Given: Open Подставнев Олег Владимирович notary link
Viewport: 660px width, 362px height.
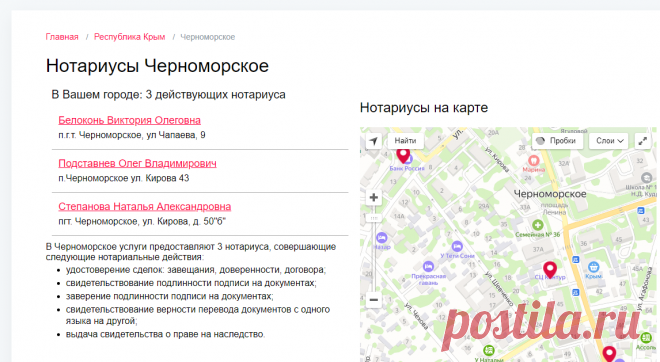Looking at the screenshot, I should click(137, 163).
